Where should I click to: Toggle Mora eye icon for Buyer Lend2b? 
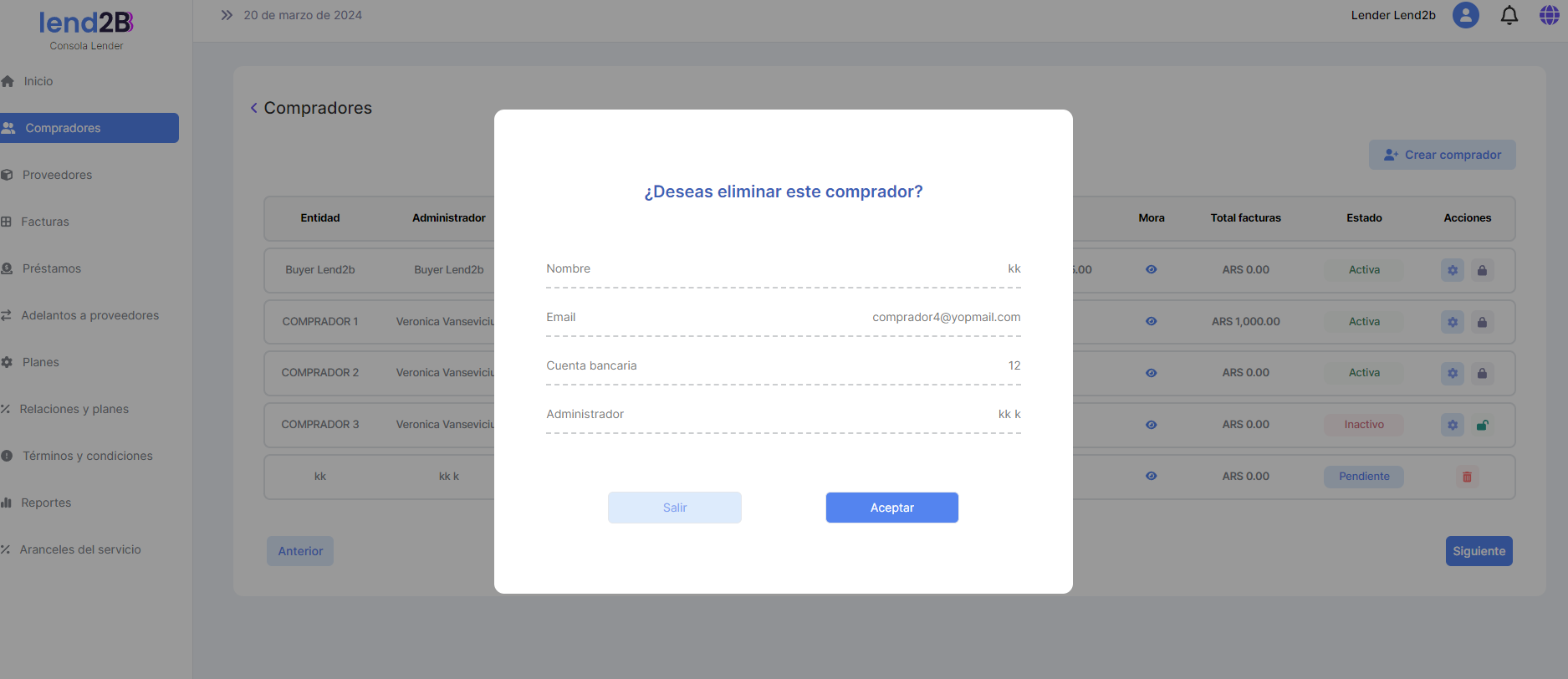click(x=1152, y=269)
